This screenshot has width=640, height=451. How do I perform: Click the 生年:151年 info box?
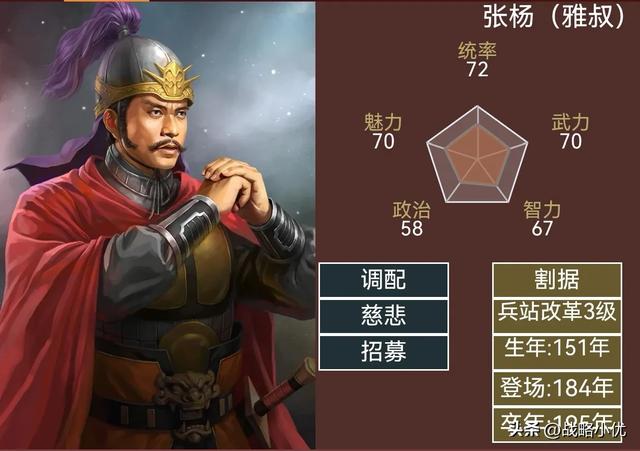coord(557,352)
